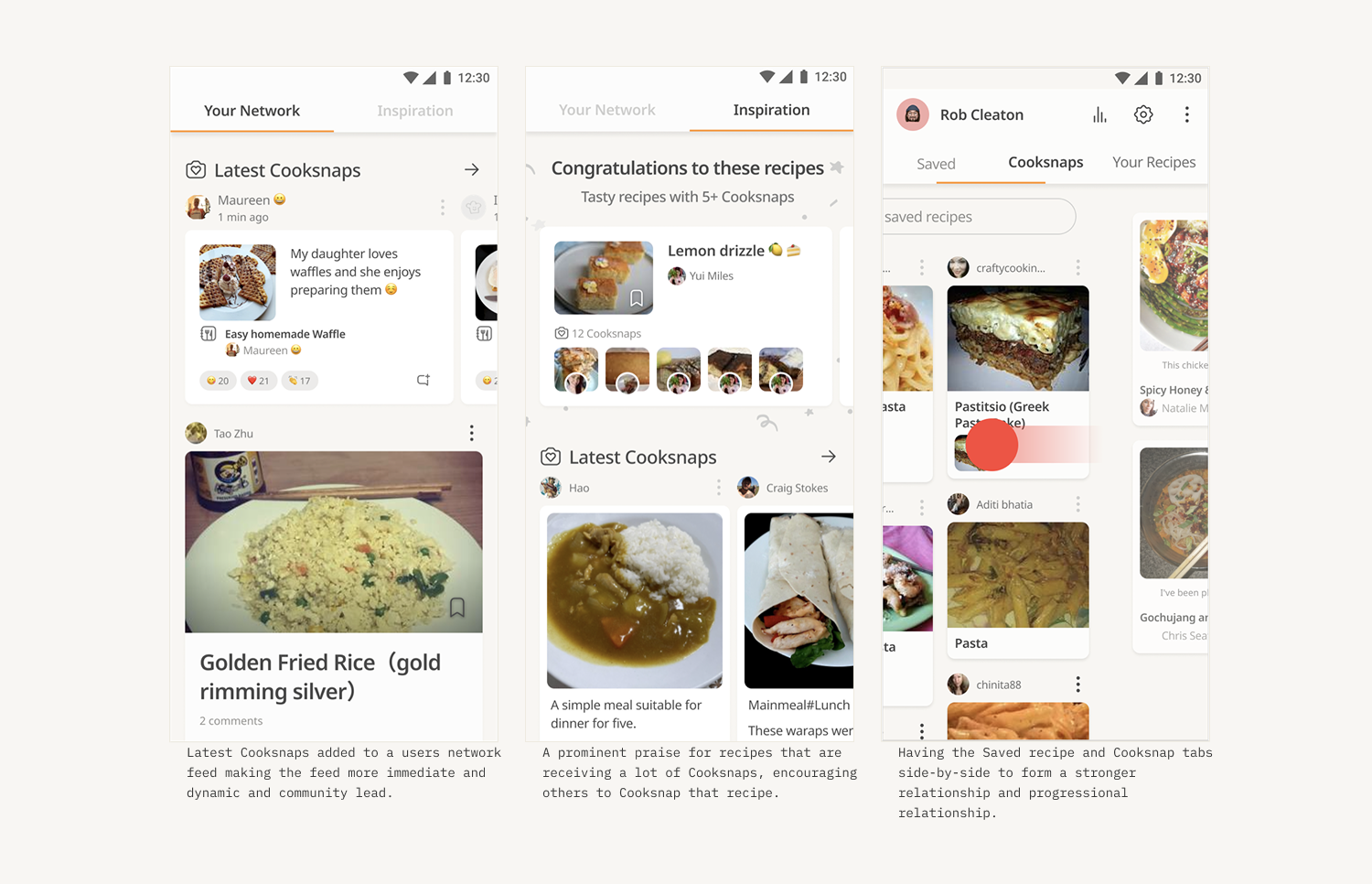The image size is (1372, 884).
Task: Expand Latest Cooksnaps arrow in Your Network
Action: [x=472, y=169]
